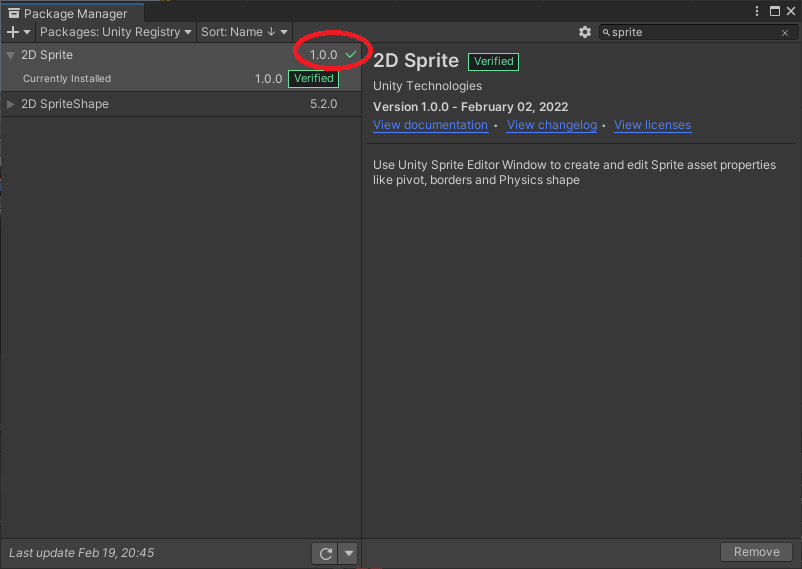Screen dimensions: 802x569
Task: Close the Package Manager window
Action: (791, 11)
